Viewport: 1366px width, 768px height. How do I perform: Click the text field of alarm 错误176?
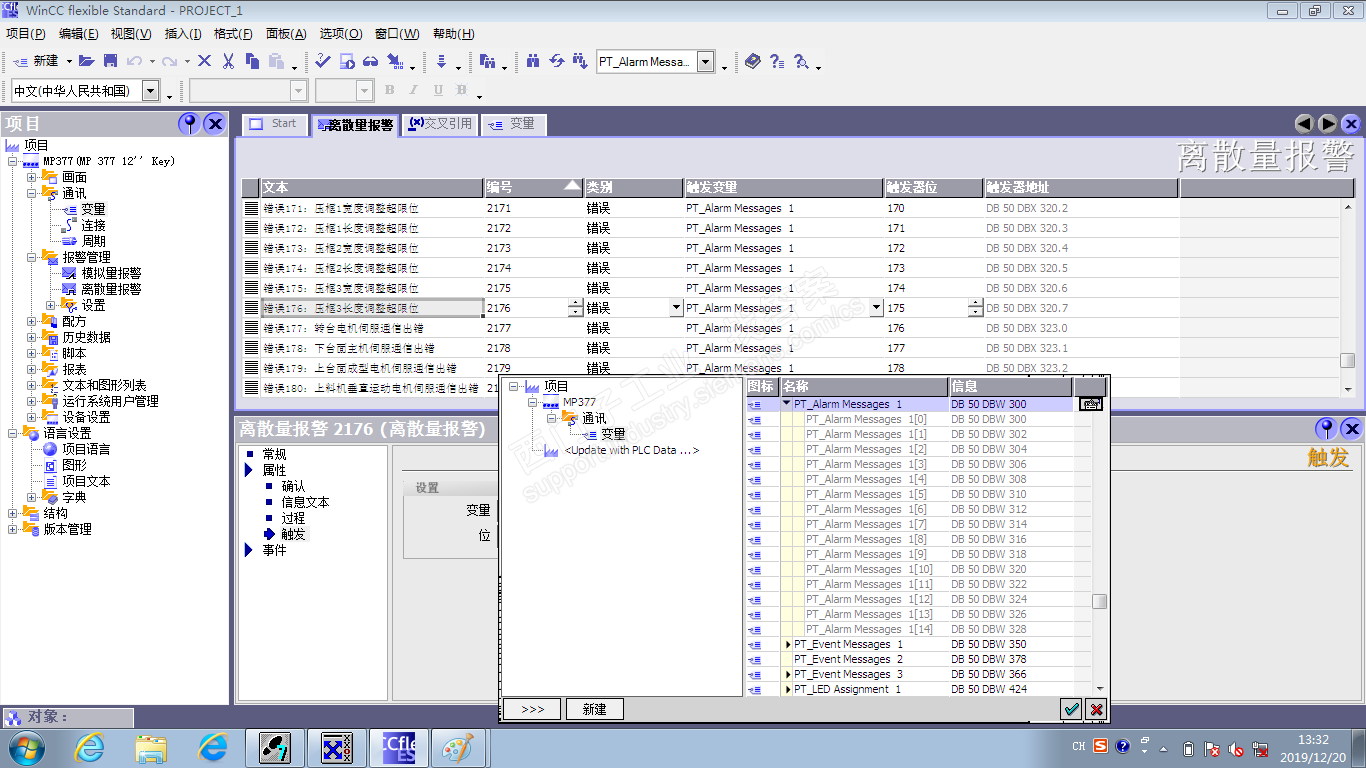pos(373,308)
